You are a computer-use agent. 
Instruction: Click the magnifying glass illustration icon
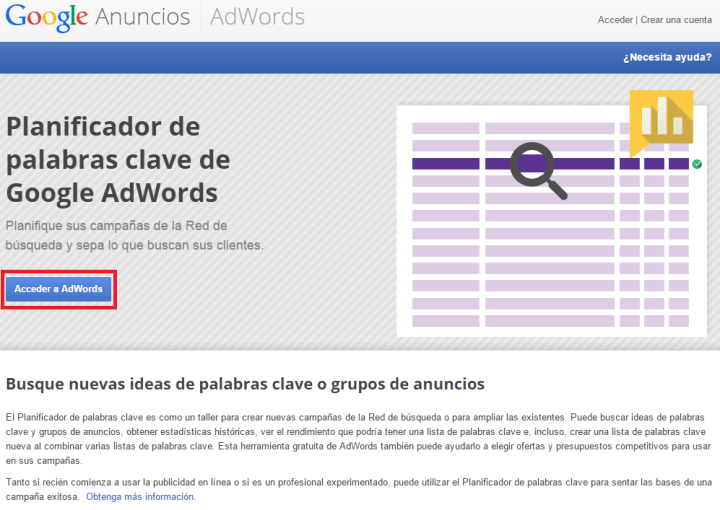pyautogui.click(x=538, y=171)
